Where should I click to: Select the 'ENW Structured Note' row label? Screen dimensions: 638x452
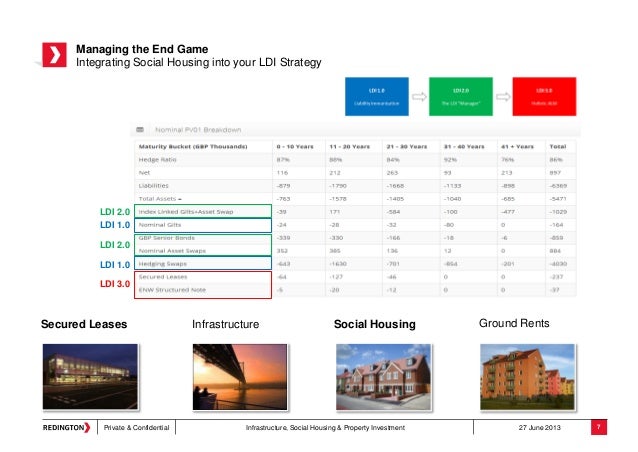pyautogui.click(x=172, y=290)
